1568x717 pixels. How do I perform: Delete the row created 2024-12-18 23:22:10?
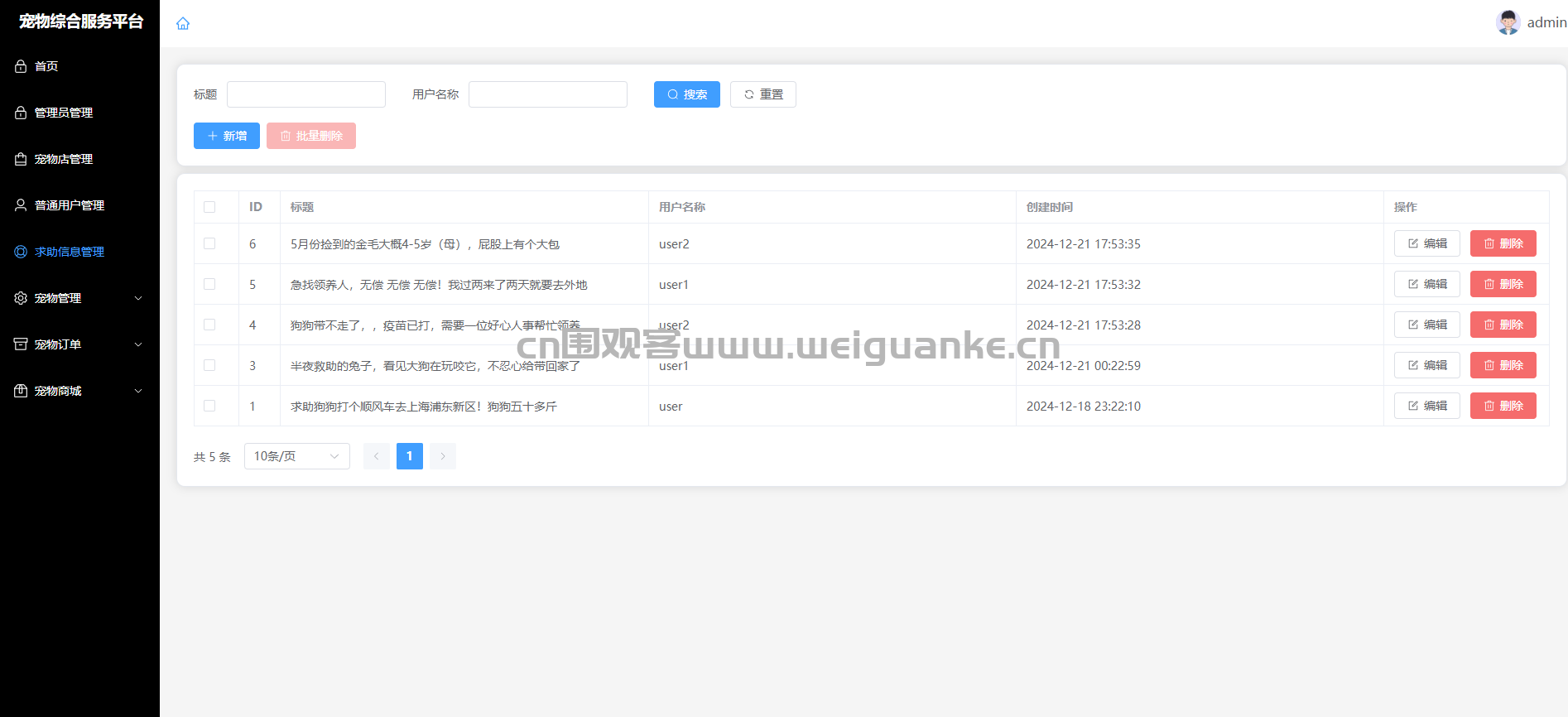1503,406
